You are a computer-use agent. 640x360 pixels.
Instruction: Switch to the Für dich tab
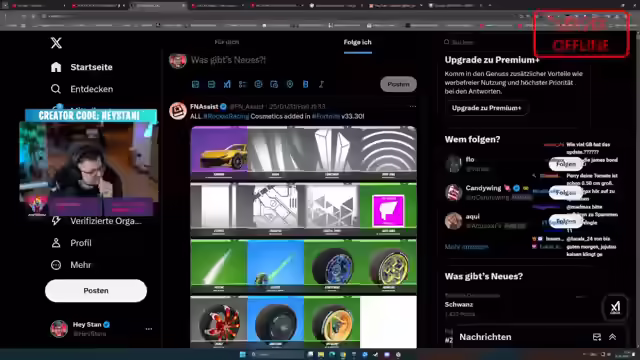coord(227,42)
